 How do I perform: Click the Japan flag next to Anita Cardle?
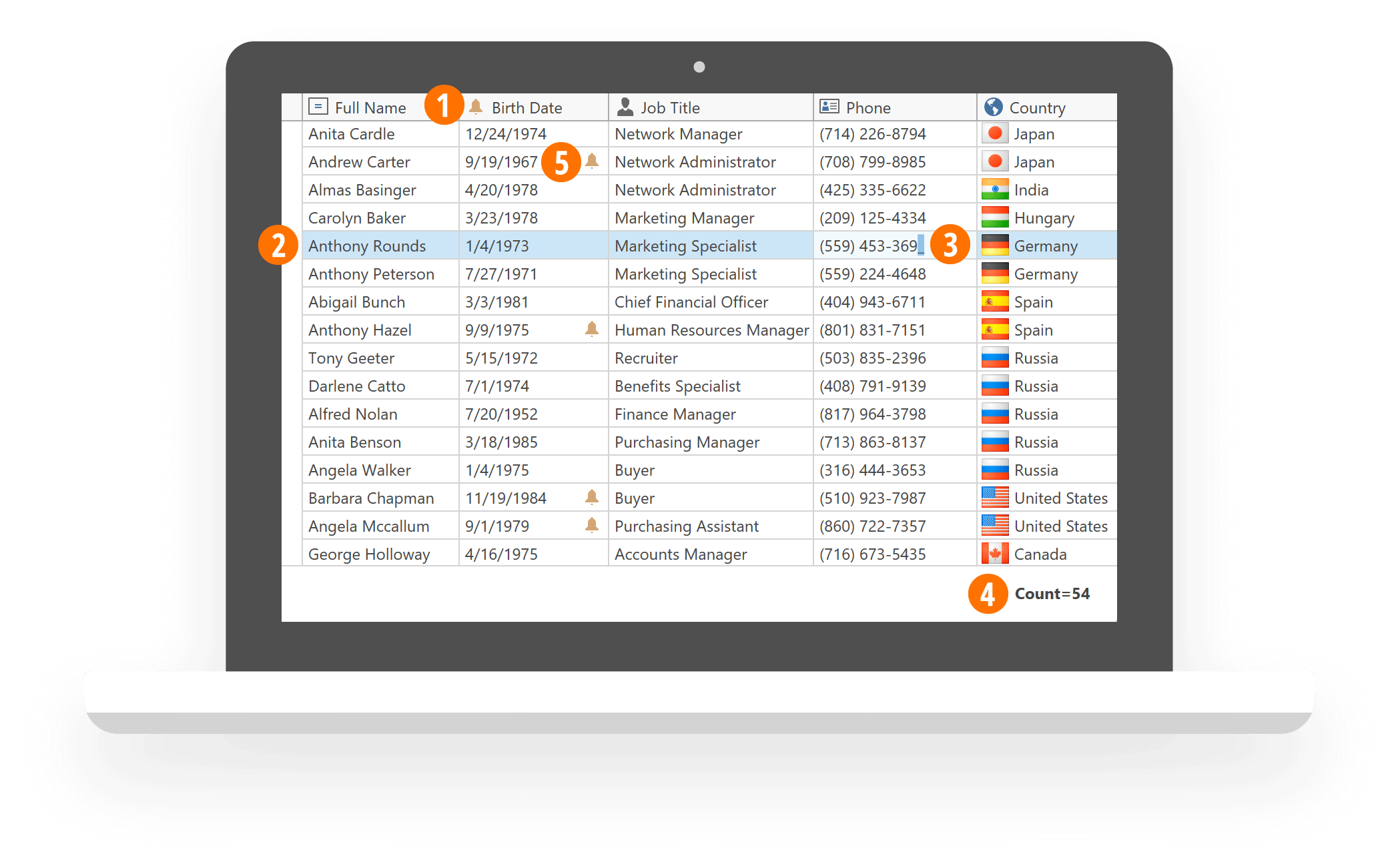995,133
